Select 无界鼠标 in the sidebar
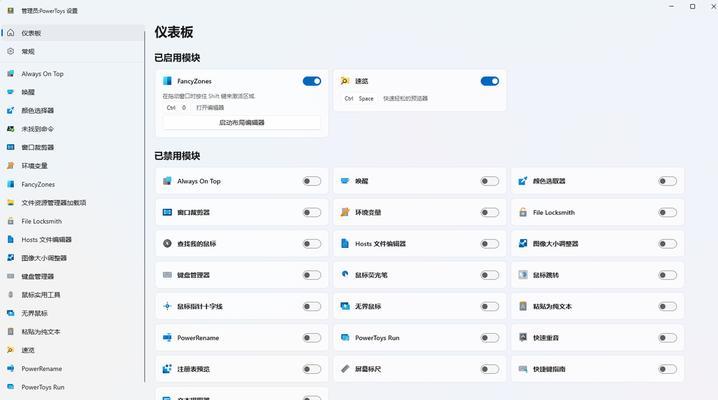 pos(72,313)
